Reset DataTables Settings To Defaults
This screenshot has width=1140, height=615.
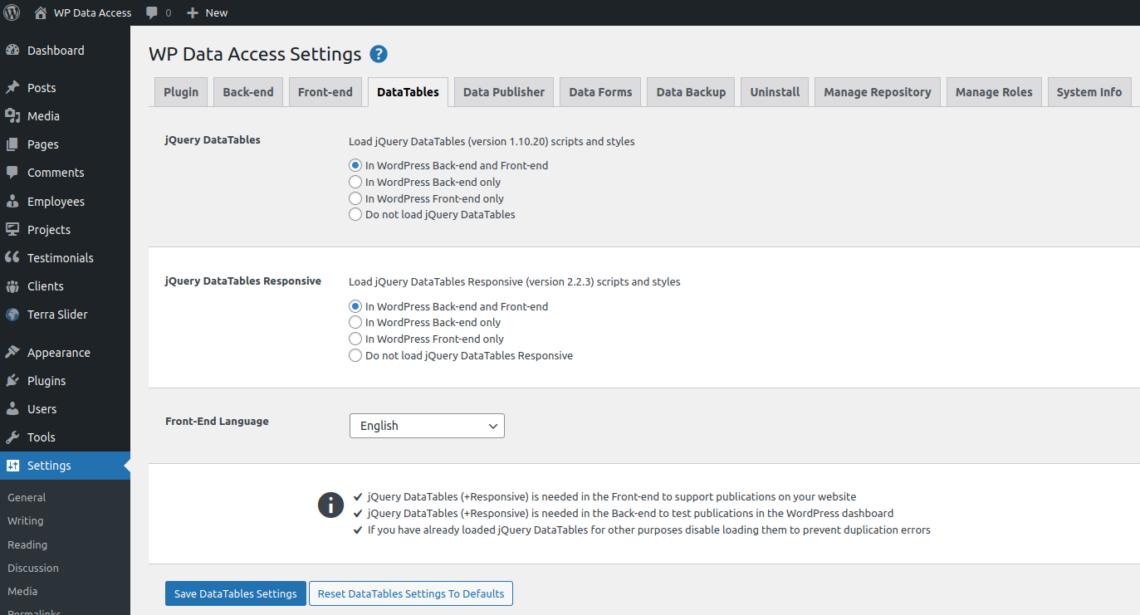click(410, 593)
